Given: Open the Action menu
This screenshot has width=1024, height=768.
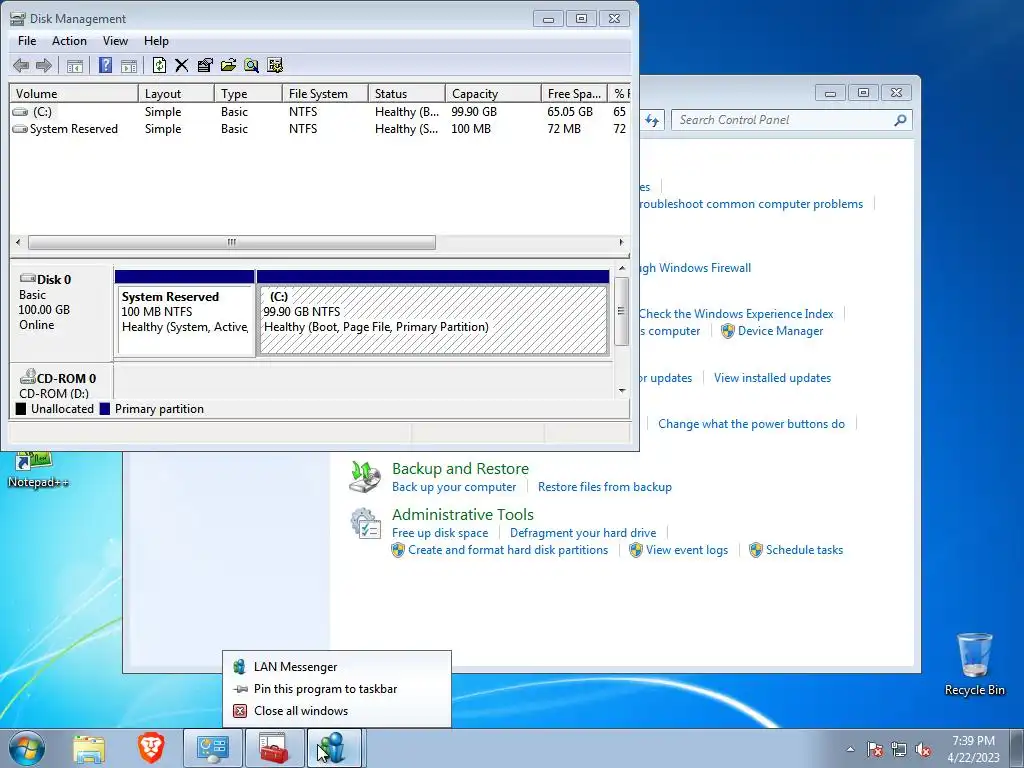Looking at the screenshot, I should point(69,40).
